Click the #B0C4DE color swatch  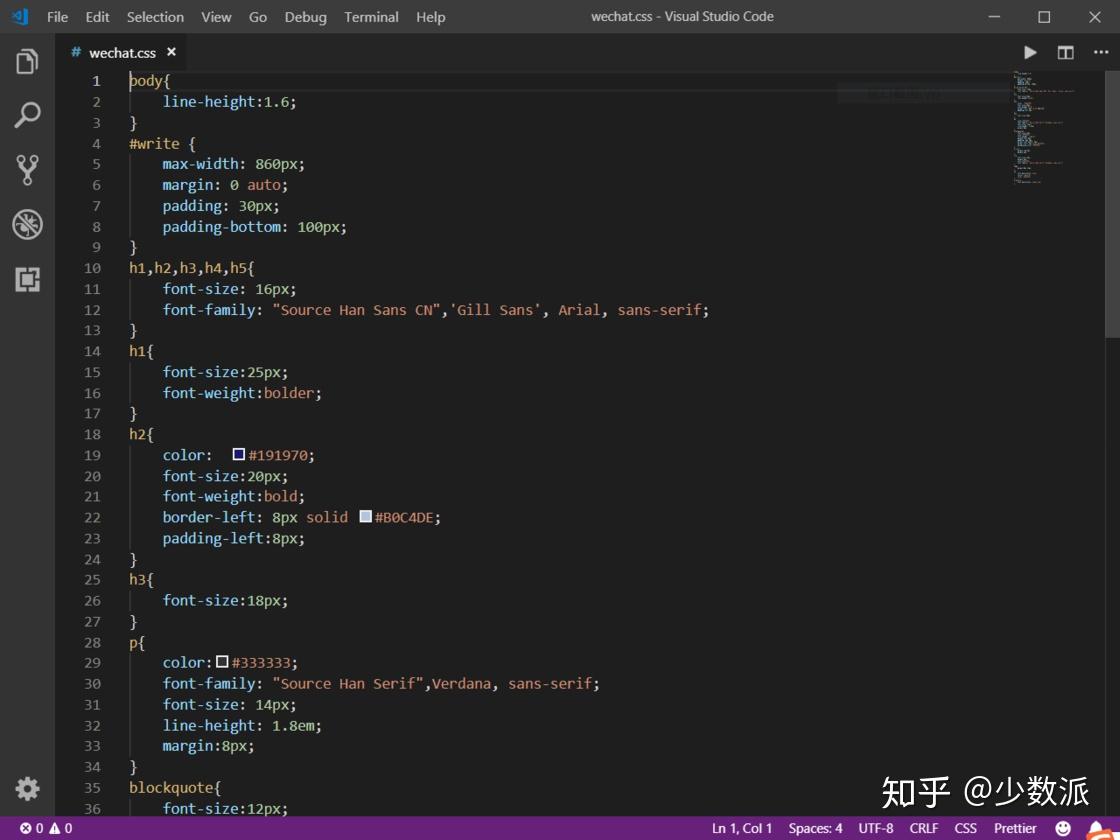[366, 517]
